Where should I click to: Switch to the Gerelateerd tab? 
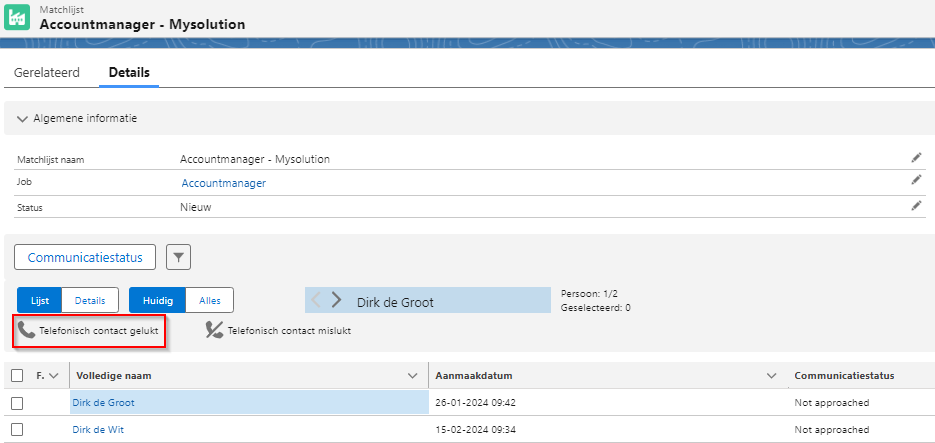pyautogui.click(x=47, y=73)
